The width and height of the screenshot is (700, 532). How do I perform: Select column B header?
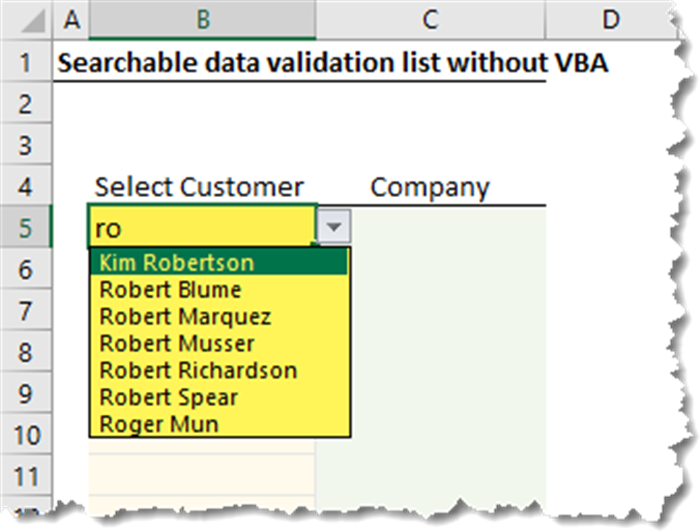click(202, 18)
